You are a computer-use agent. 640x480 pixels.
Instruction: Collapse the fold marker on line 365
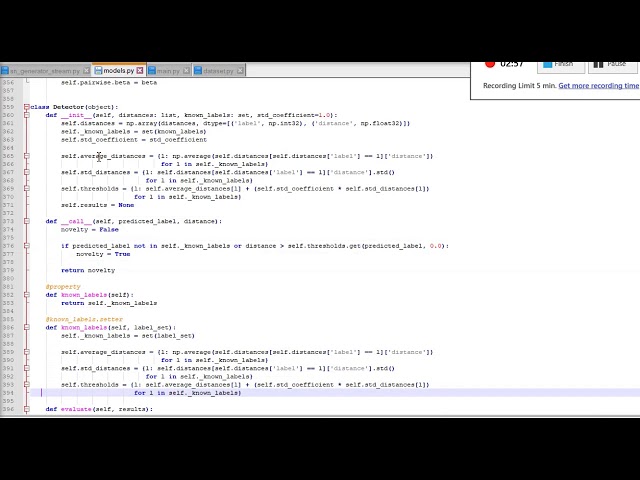tap(27, 156)
